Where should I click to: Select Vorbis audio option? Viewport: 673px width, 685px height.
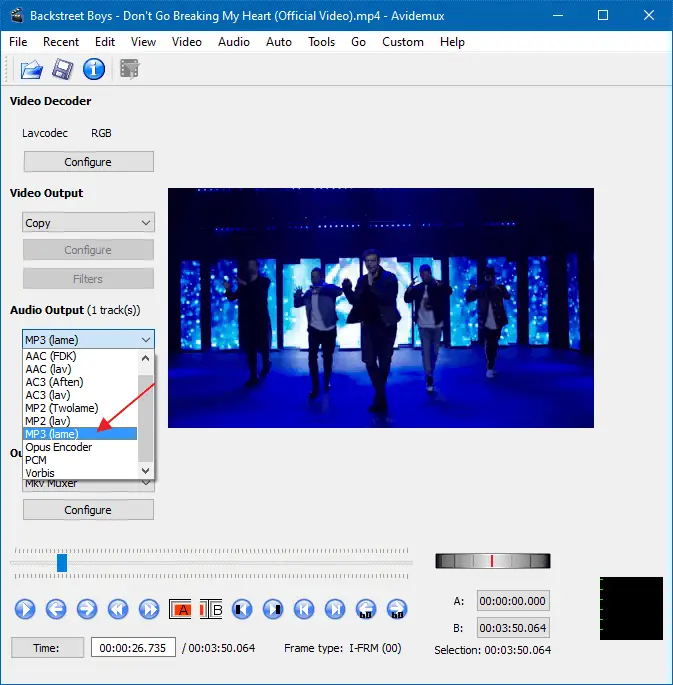(x=80, y=473)
